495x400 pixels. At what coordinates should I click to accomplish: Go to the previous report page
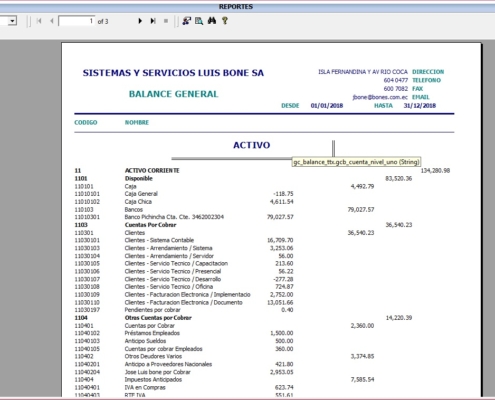click(52, 21)
